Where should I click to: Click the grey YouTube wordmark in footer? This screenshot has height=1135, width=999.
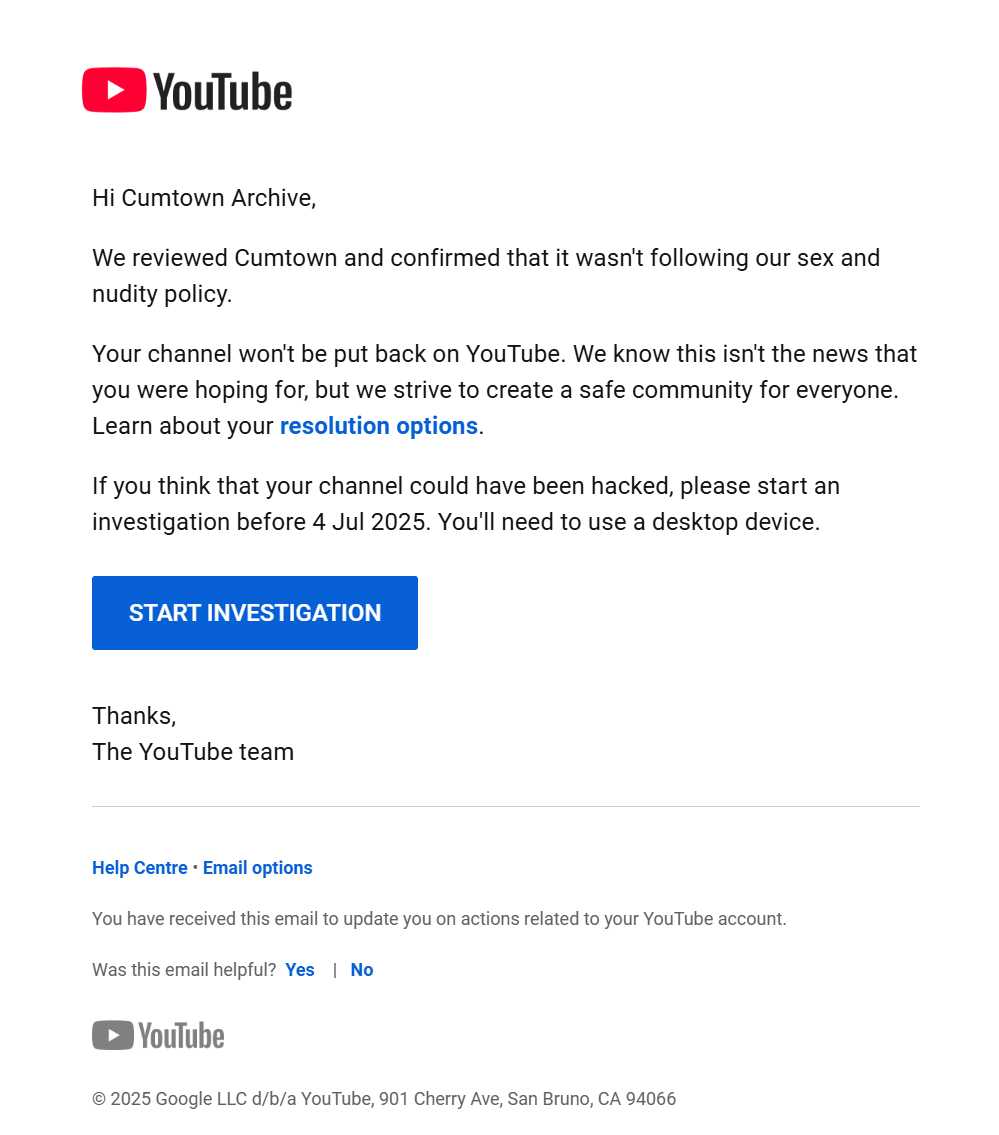(x=181, y=1036)
